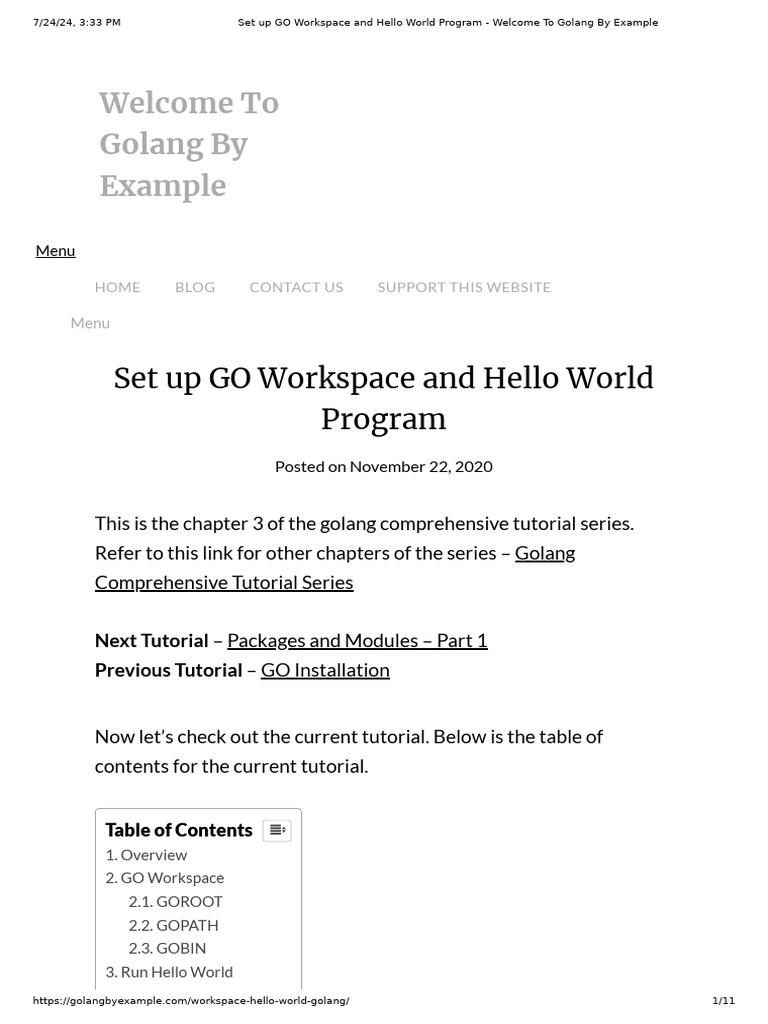Click the golangbyexample.com URL in footer
The height and width of the screenshot is (1024, 768).
(191, 1001)
